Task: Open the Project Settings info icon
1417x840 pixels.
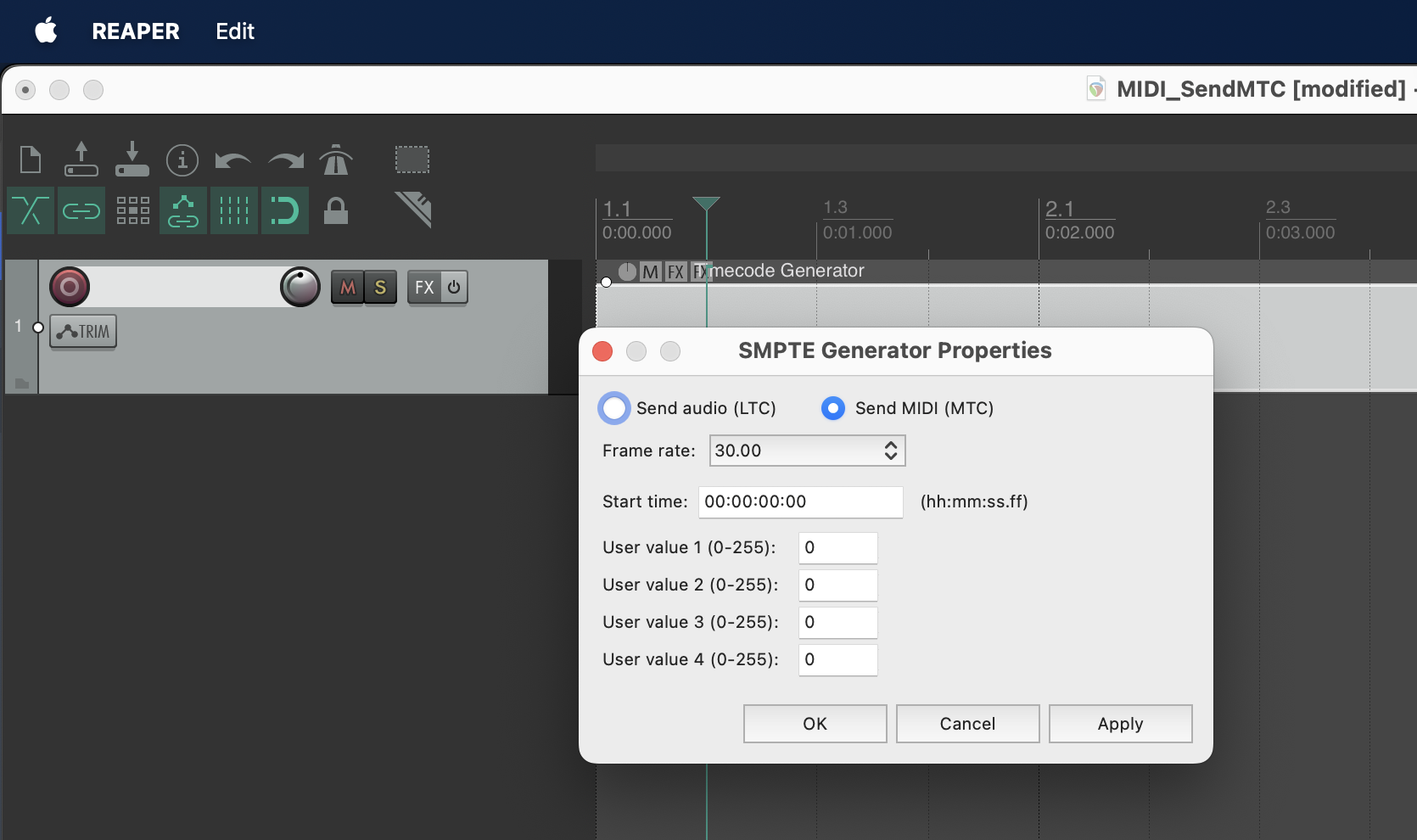Action: (x=182, y=160)
